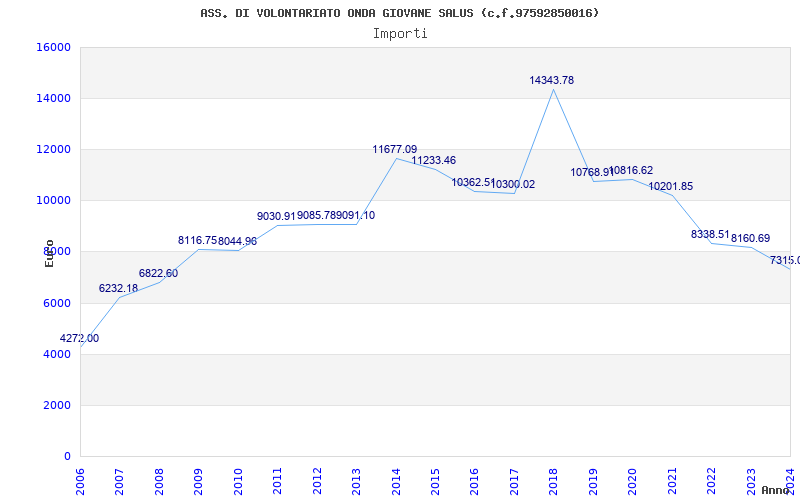
Task: Select the 8044.96 data label
Action: click(x=237, y=241)
